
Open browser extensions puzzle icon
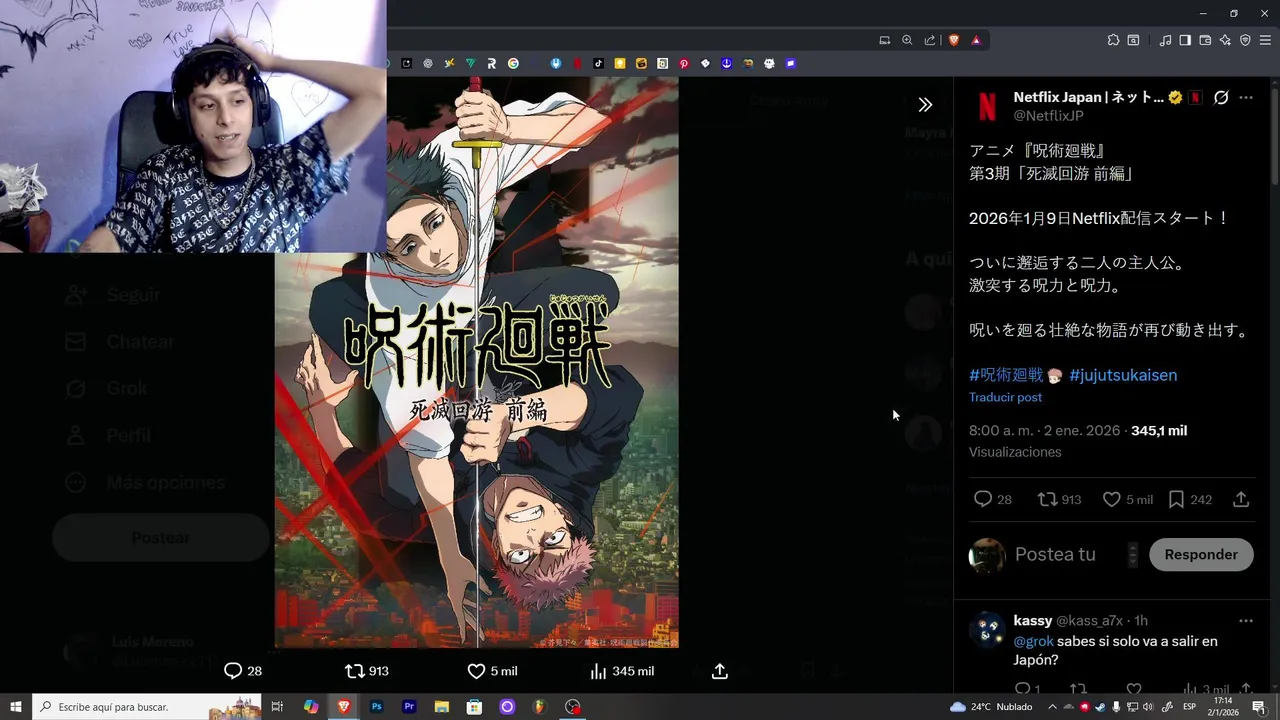(1113, 40)
